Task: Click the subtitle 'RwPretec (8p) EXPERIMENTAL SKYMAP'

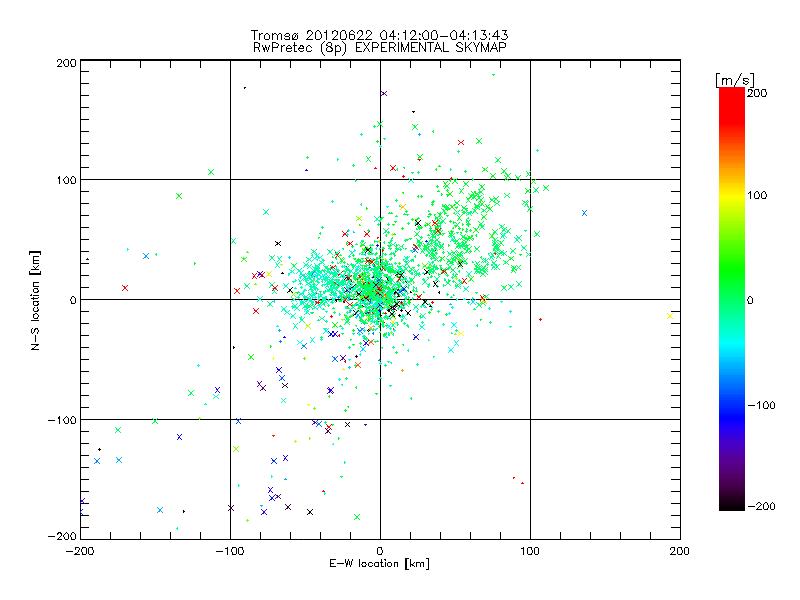Action: click(380, 48)
